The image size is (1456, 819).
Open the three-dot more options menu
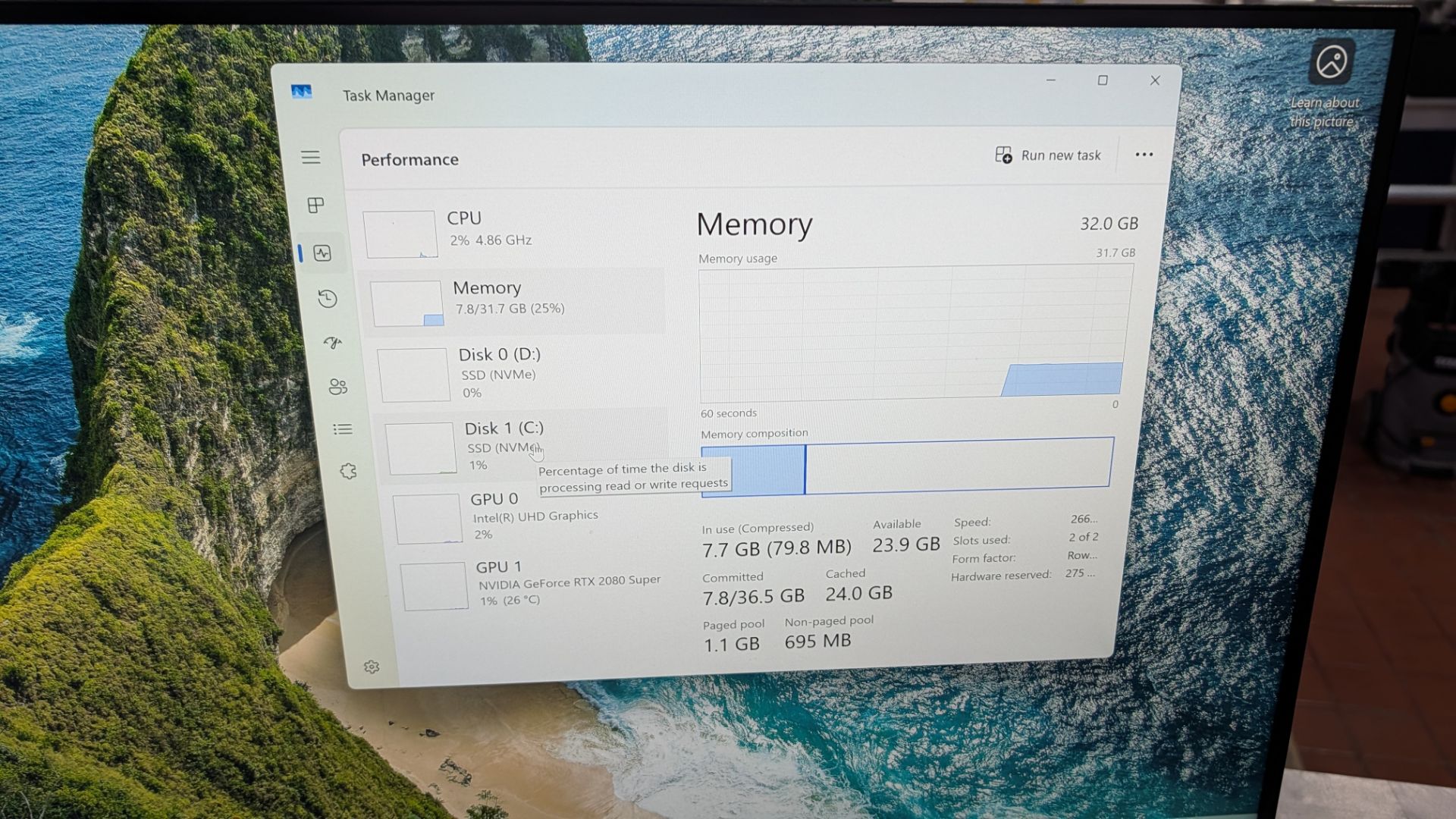tap(1144, 155)
